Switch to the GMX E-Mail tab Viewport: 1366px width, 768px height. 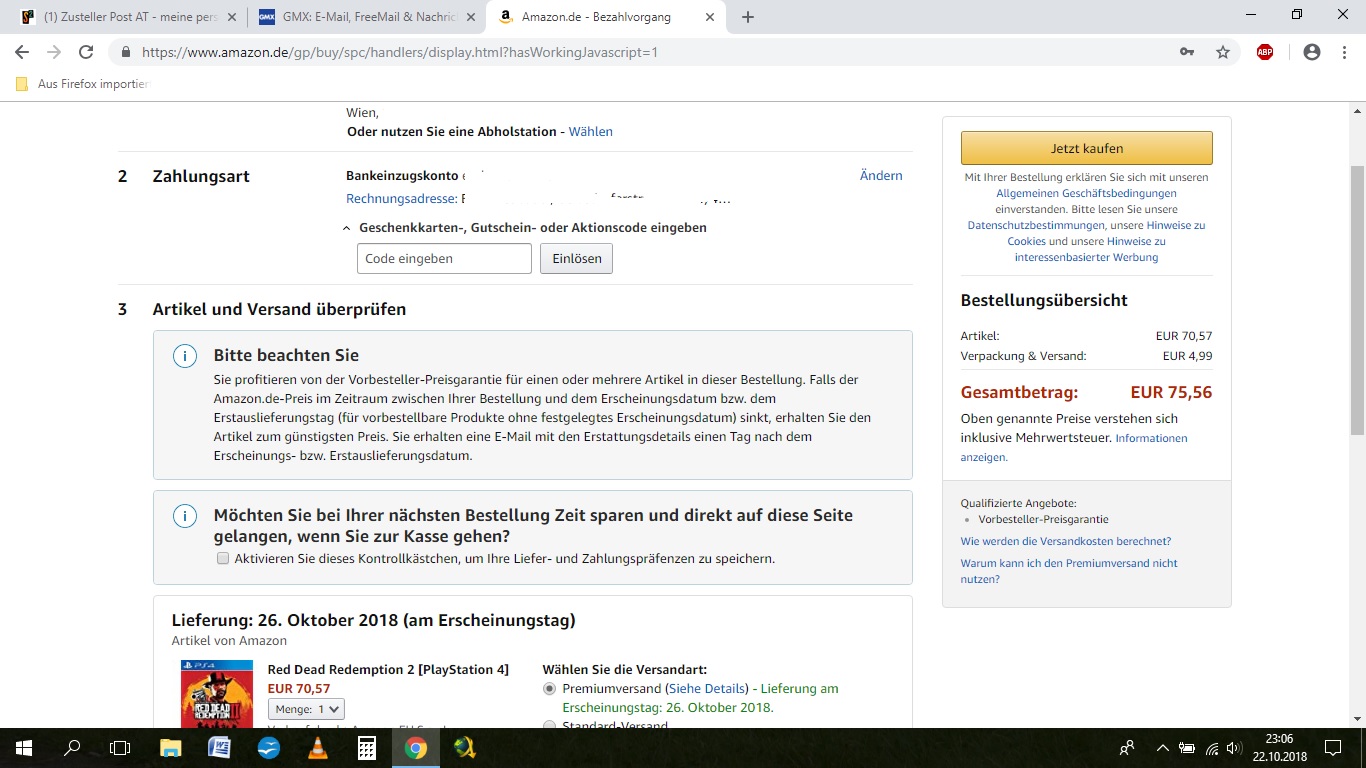coord(367,17)
